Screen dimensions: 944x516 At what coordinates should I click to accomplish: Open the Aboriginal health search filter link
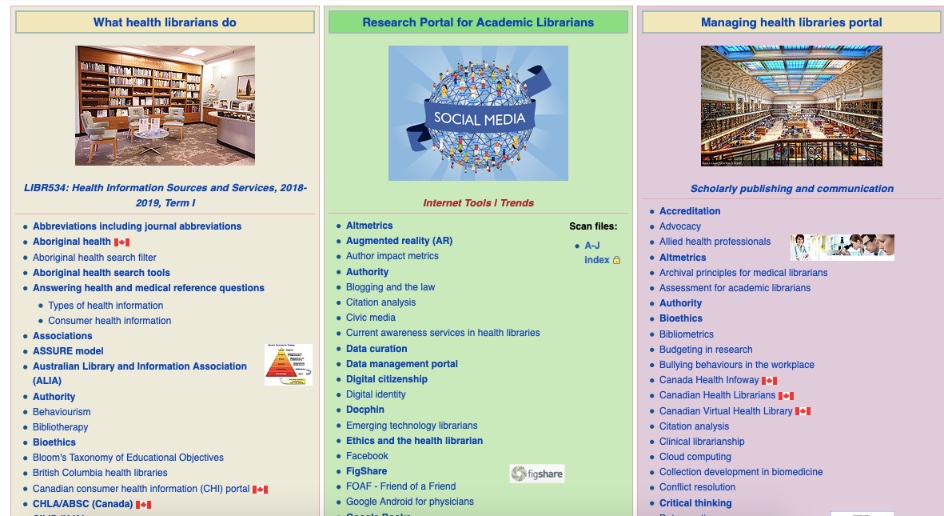coord(95,257)
